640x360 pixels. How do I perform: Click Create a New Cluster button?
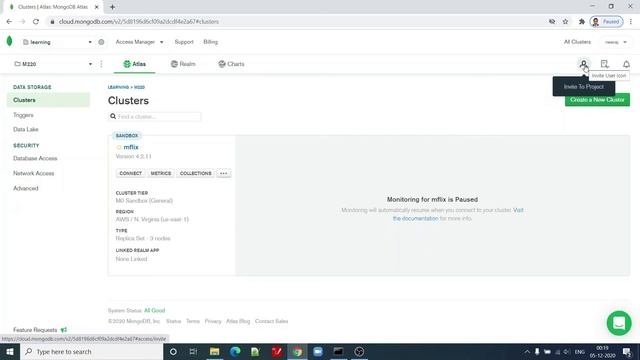pos(597,100)
